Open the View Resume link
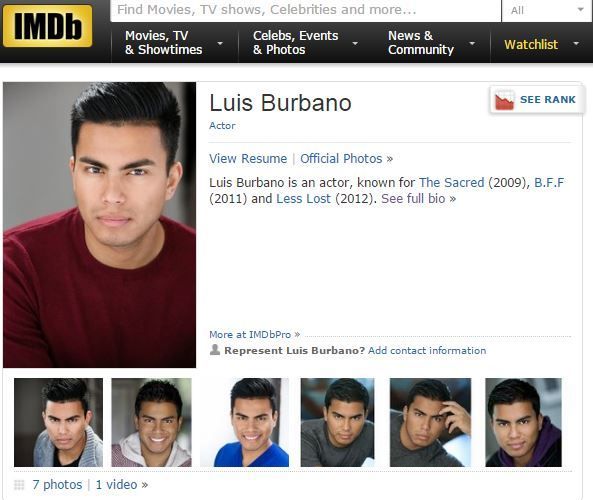Image resolution: width=593 pixels, height=500 pixels. click(248, 158)
